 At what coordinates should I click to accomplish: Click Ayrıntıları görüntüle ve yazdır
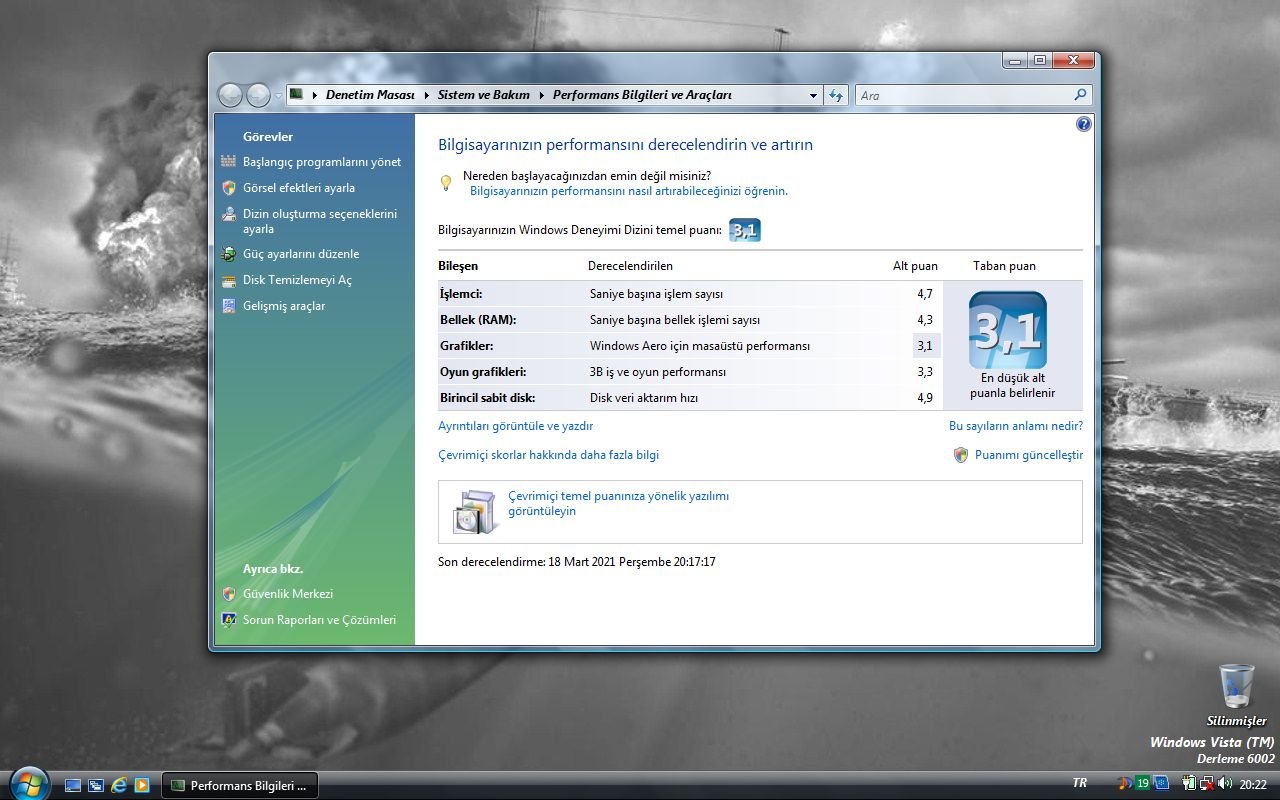(x=516, y=426)
